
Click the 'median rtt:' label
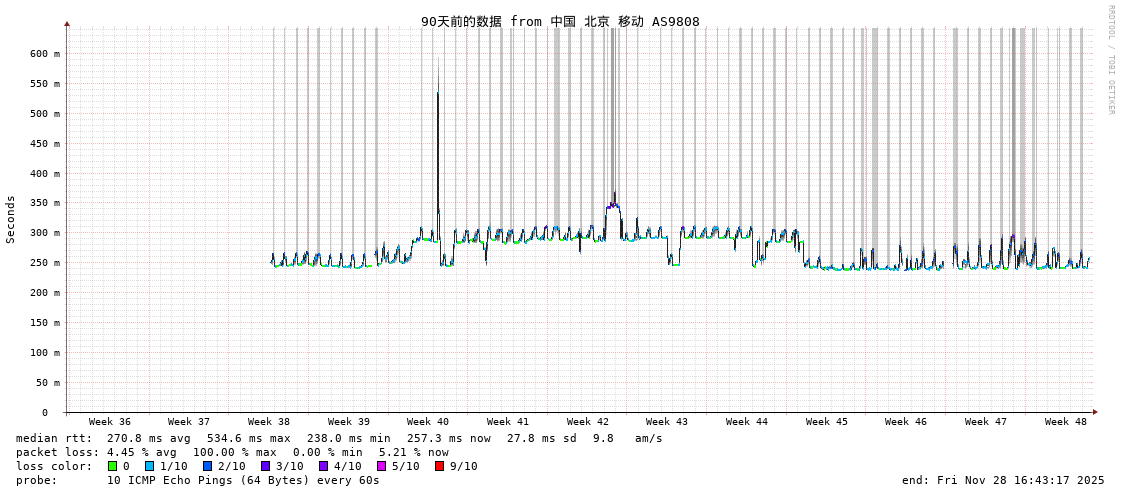click(x=54, y=438)
